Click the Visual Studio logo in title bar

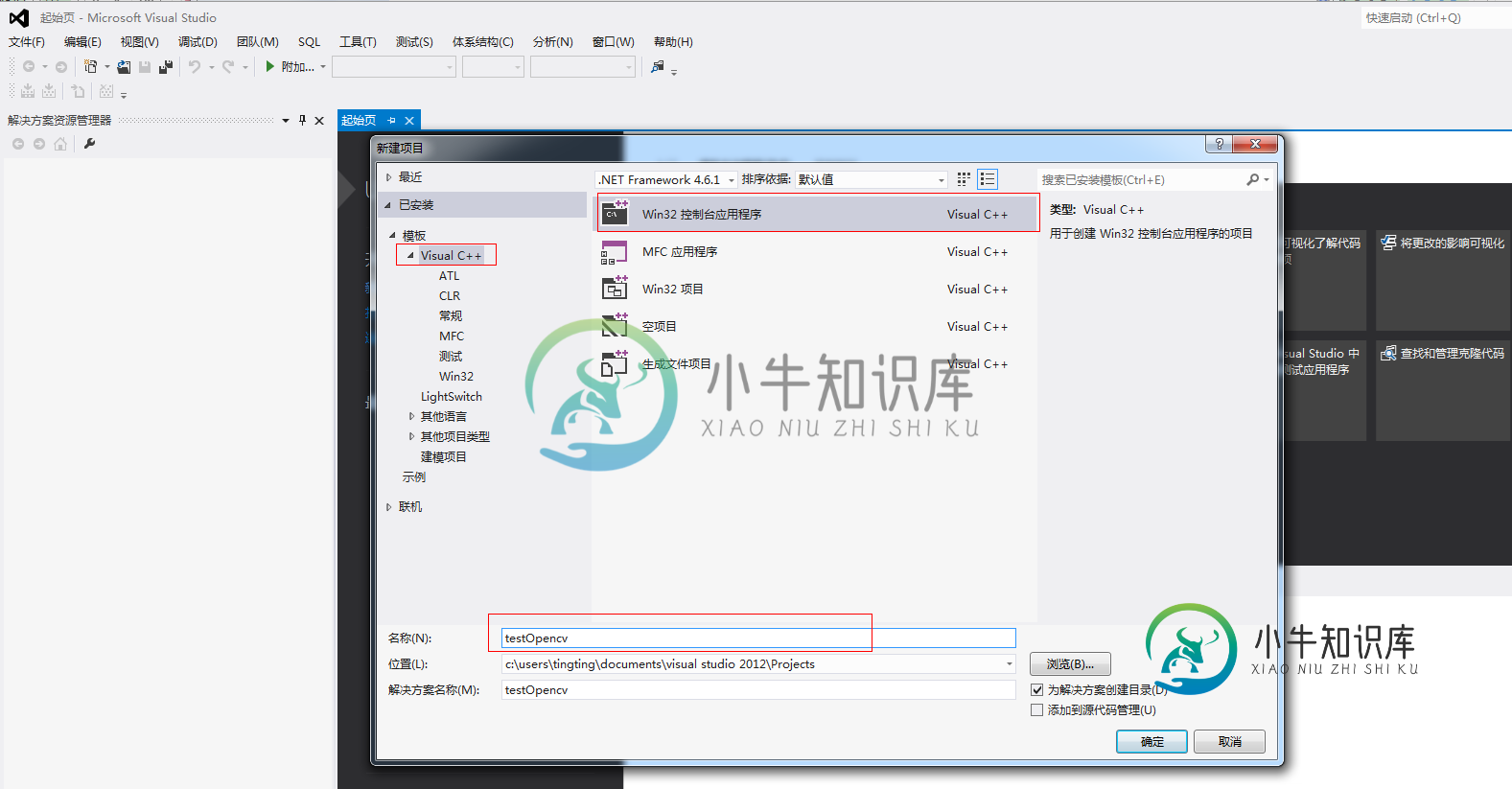point(19,17)
